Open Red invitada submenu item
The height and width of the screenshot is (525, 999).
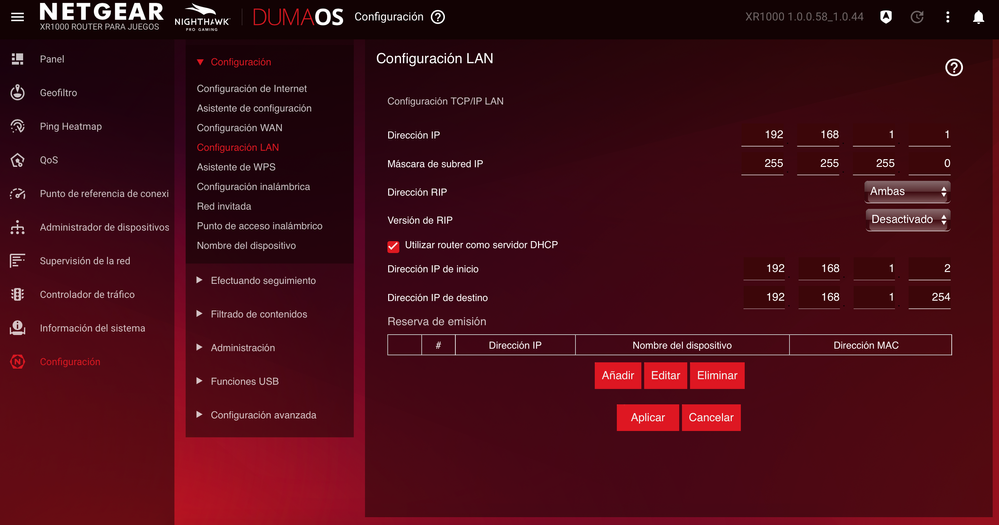[224, 206]
